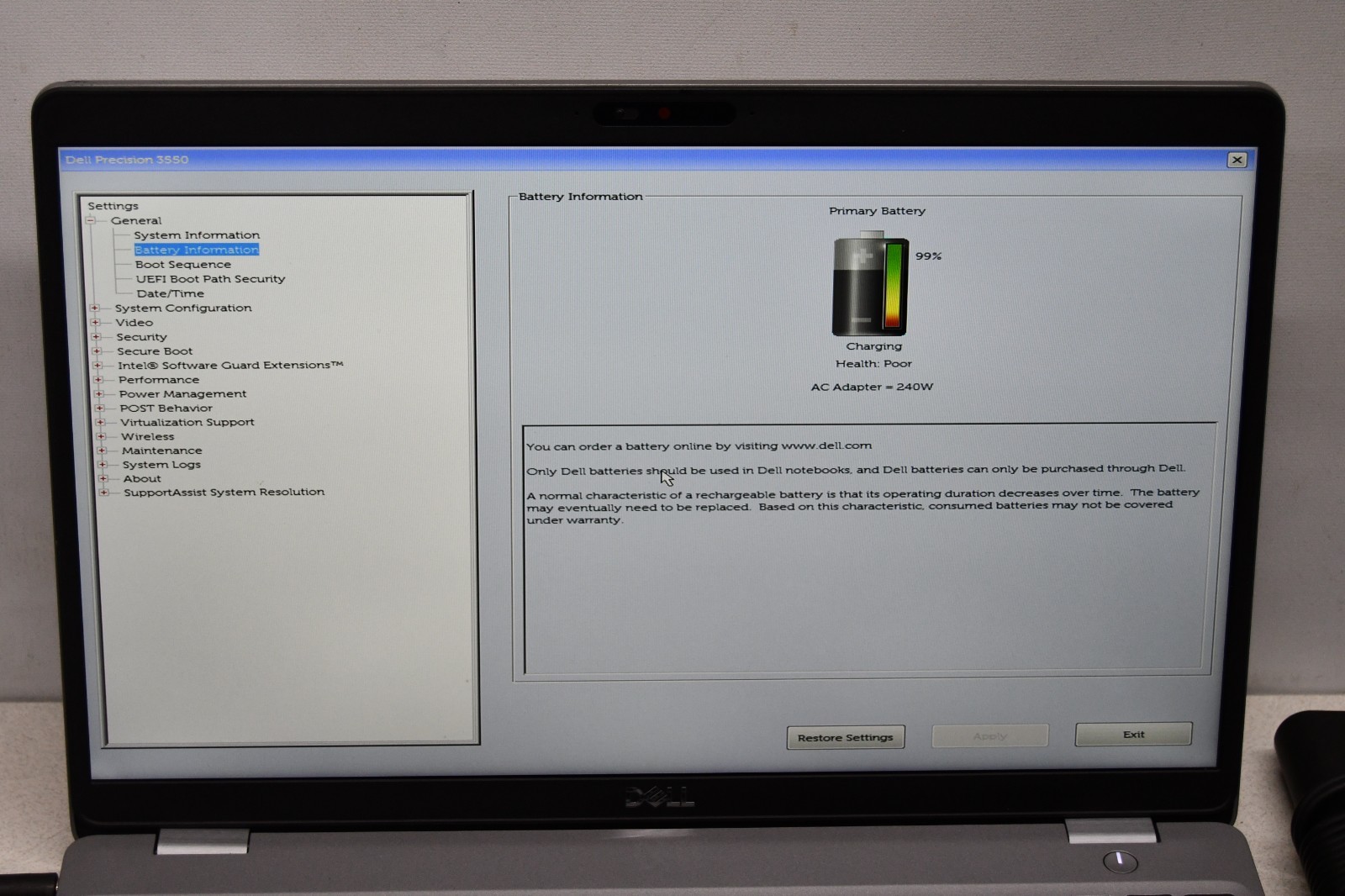Expand Intel Software Guard Extensions node
The height and width of the screenshot is (896, 1345).
[x=98, y=365]
